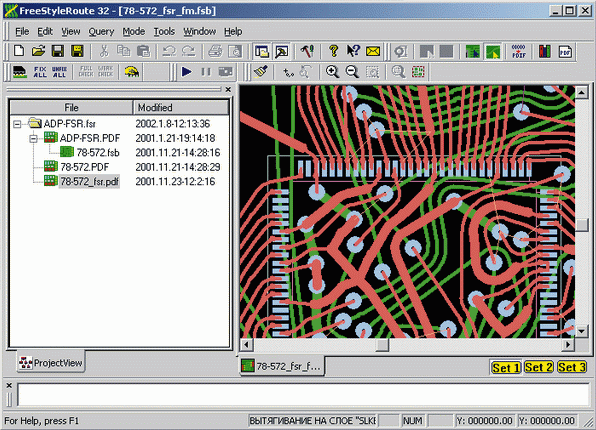Click the UNFIX ALL button
The width and height of the screenshot is (596, 430).
59,72
